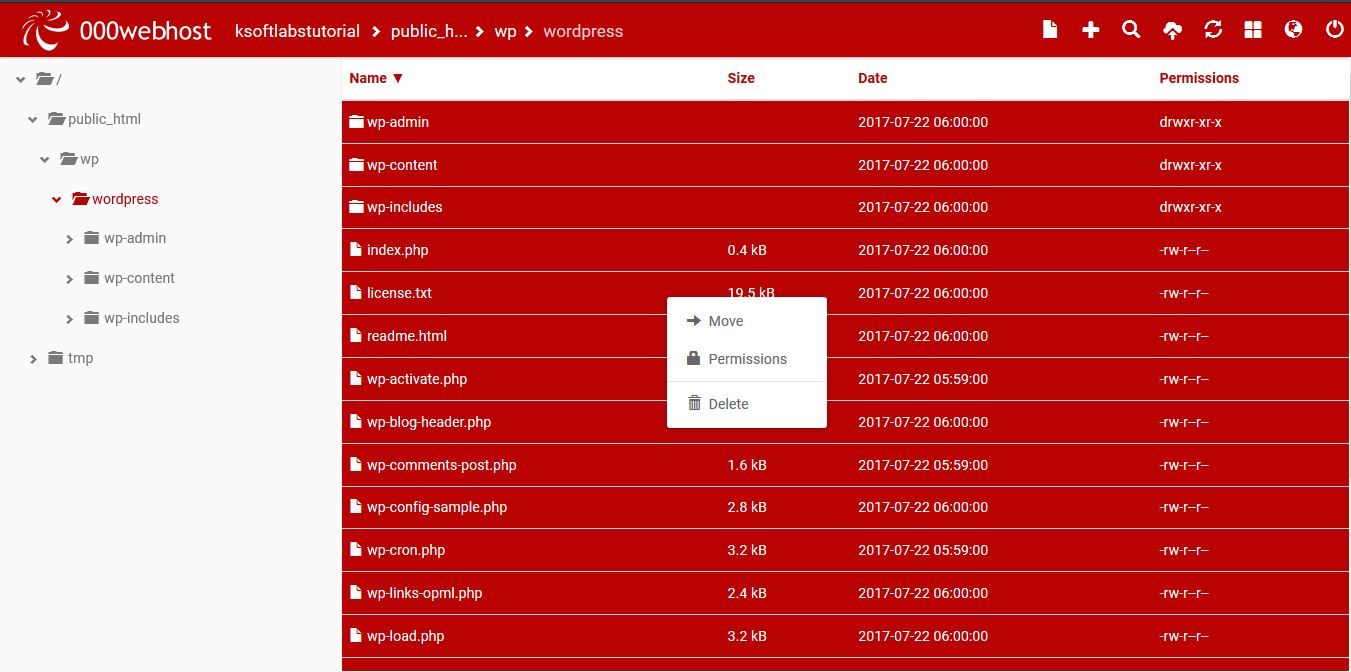
Task: Expand the tmp folder chevron
Action: coord(33,359)
